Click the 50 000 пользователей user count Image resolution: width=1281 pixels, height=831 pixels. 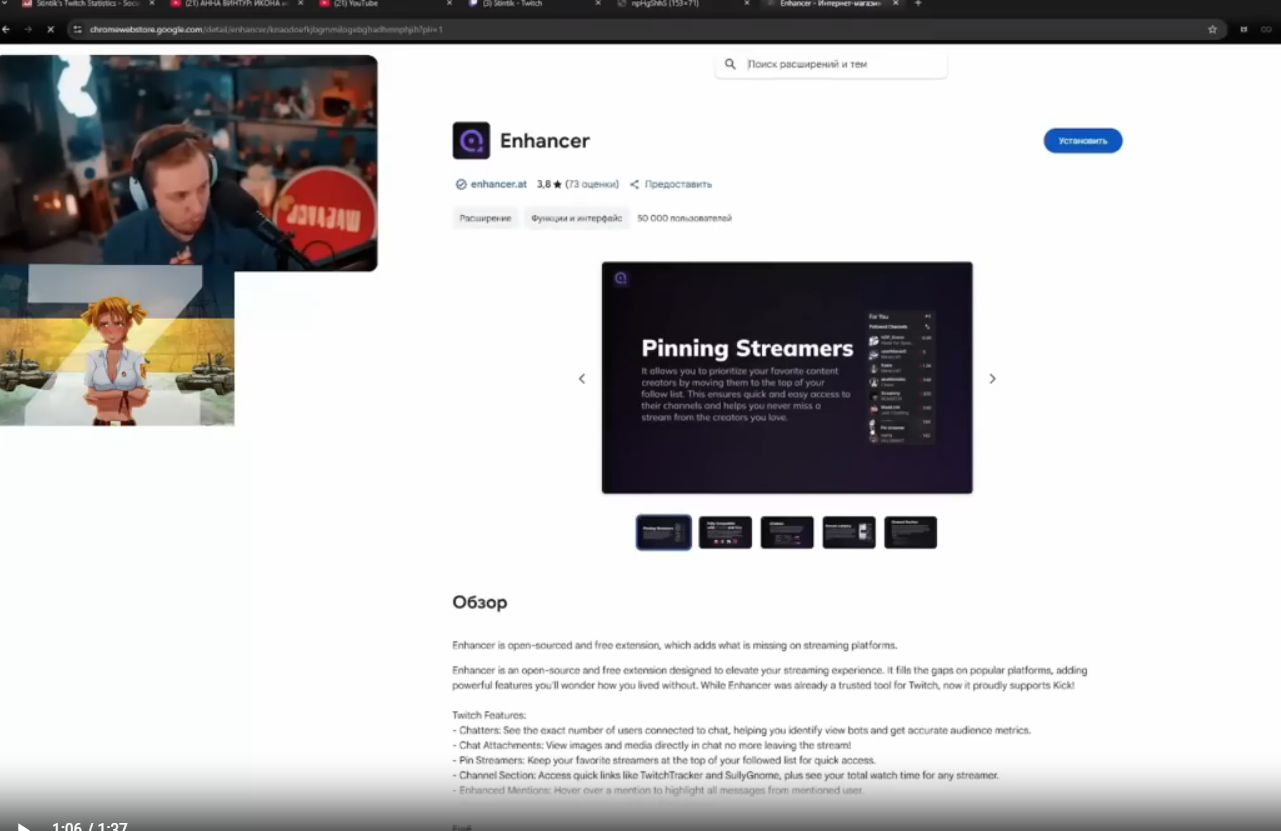[685, 218]
